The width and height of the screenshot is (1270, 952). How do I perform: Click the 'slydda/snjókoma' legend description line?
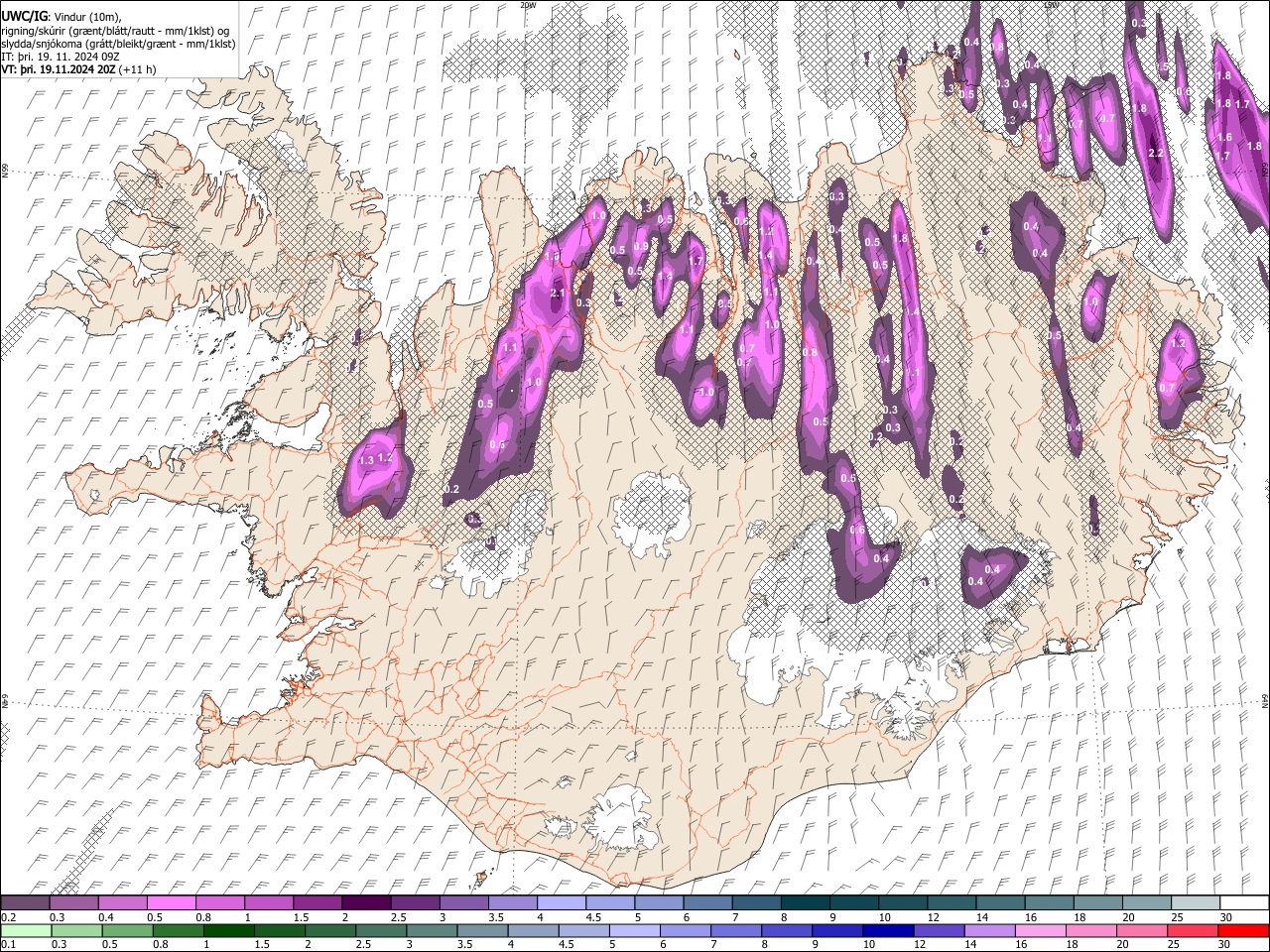(x=118, y=44)
